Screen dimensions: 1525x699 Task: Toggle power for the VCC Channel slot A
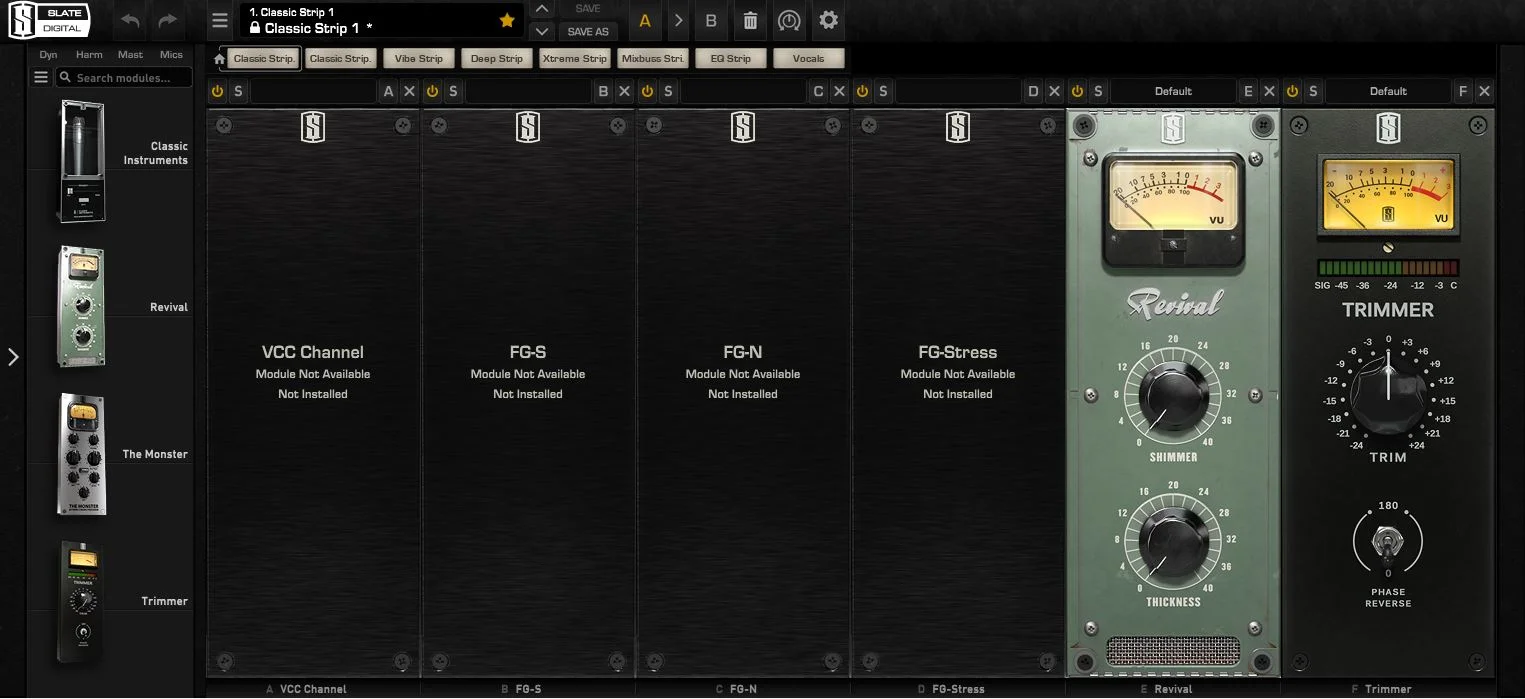click(x=217, y=91)
